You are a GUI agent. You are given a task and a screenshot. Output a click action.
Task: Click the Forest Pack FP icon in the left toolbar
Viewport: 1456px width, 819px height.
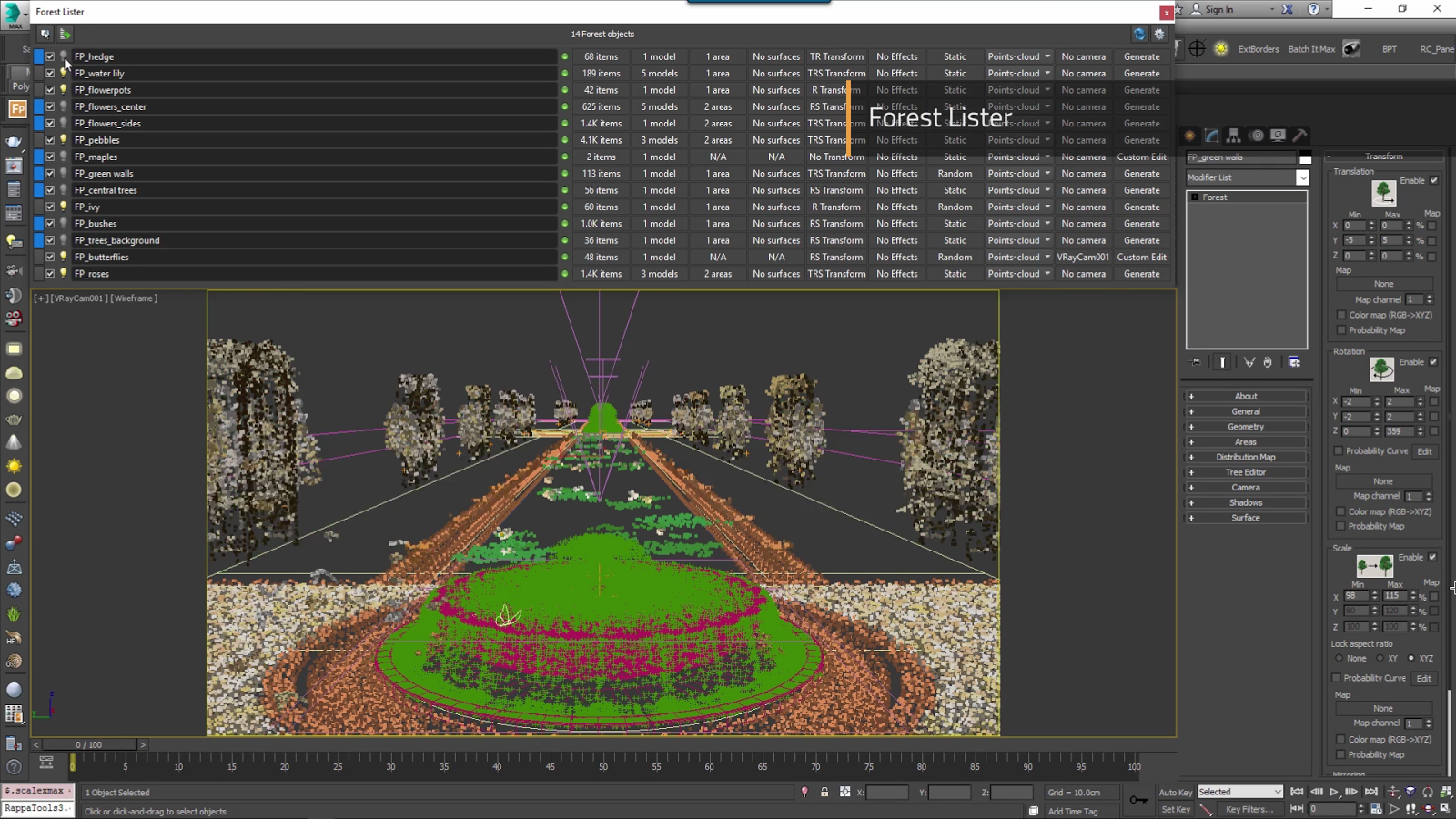point(17,109)
